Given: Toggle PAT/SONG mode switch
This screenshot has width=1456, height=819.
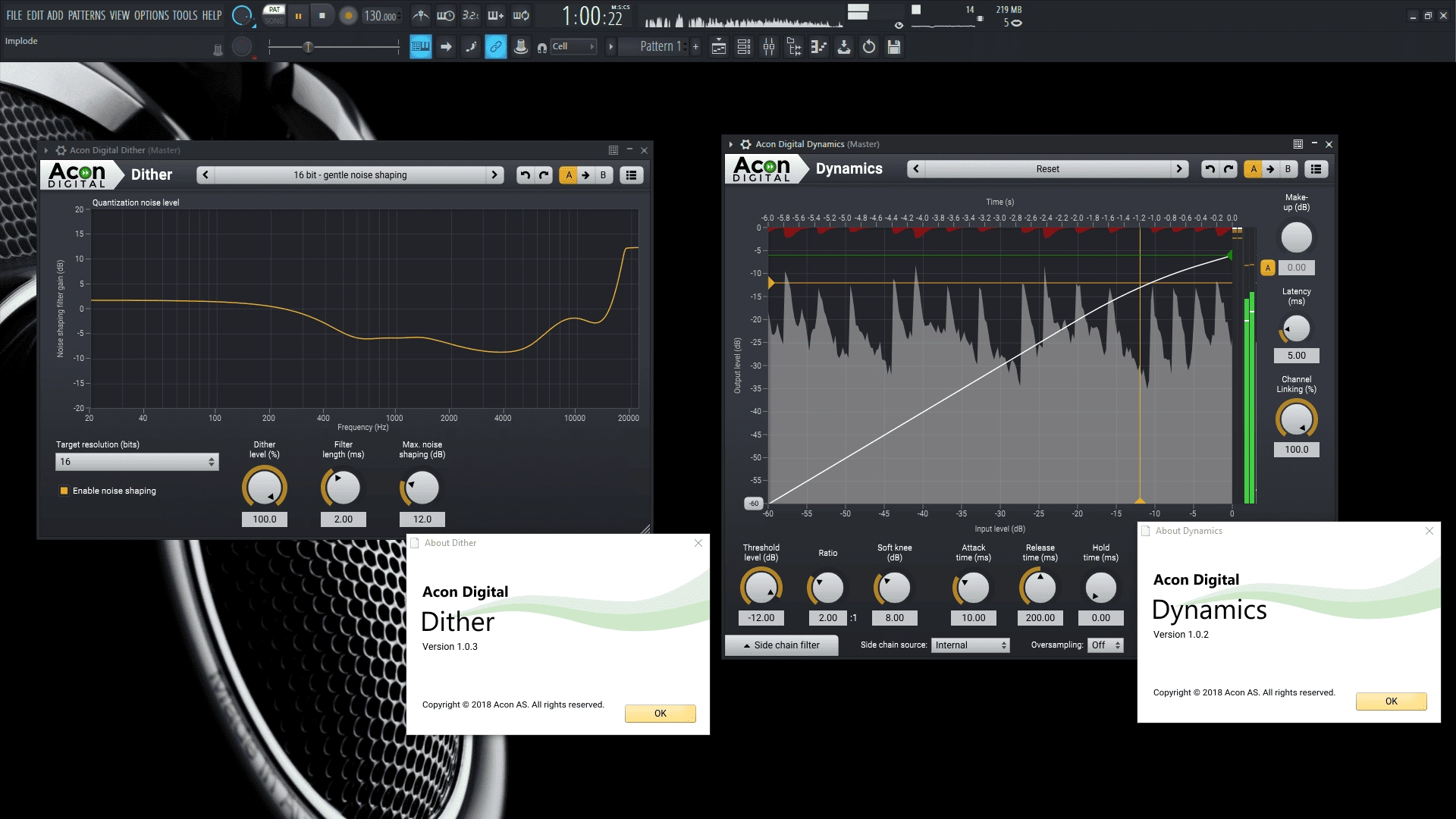Looking at the screenshot, I should [x=274, y=15].
